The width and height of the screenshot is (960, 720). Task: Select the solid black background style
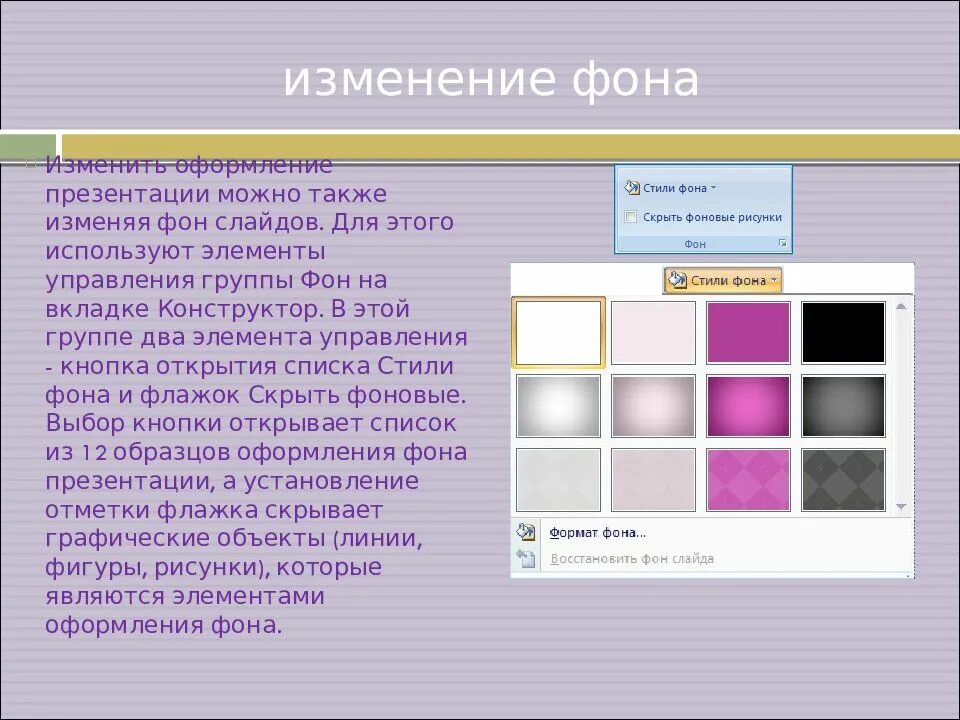[x=843, y=332]
